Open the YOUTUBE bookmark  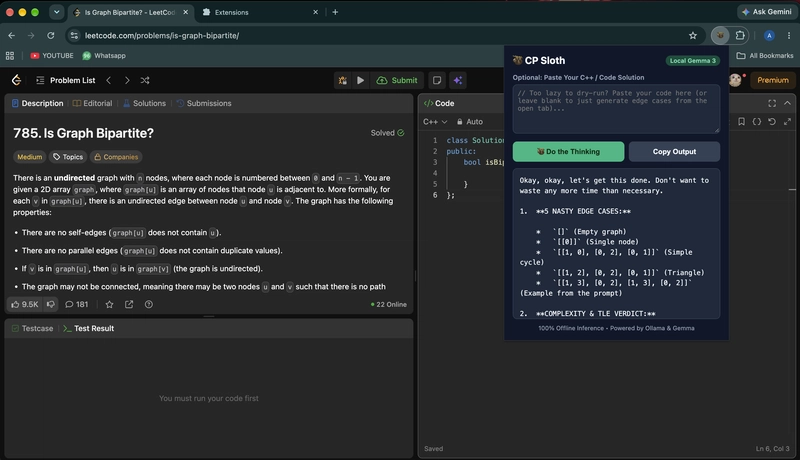(52, 56)
